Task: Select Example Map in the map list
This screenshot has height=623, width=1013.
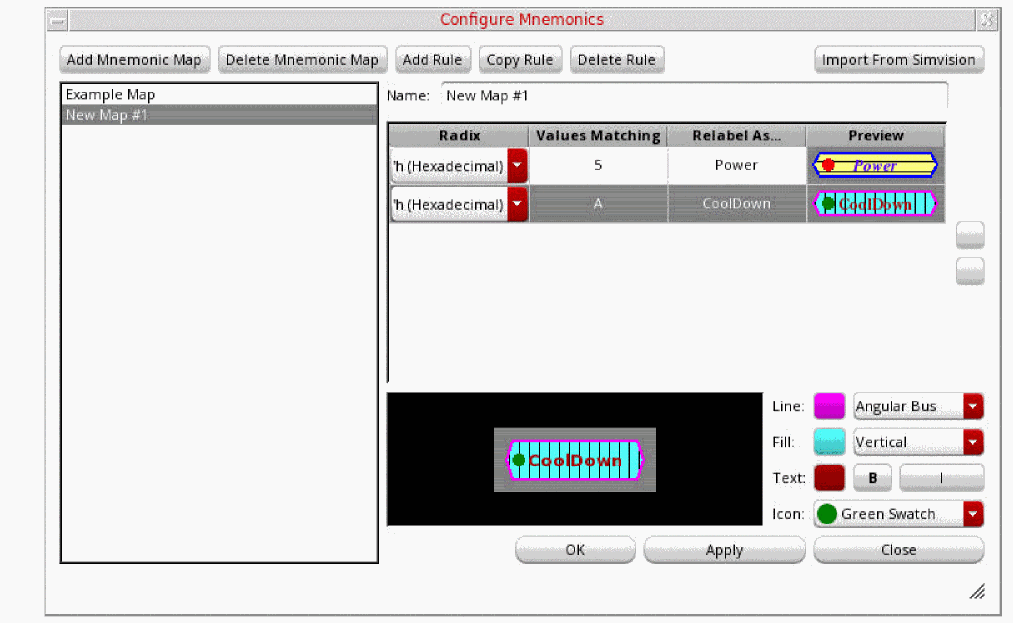Action: point(110,95)
